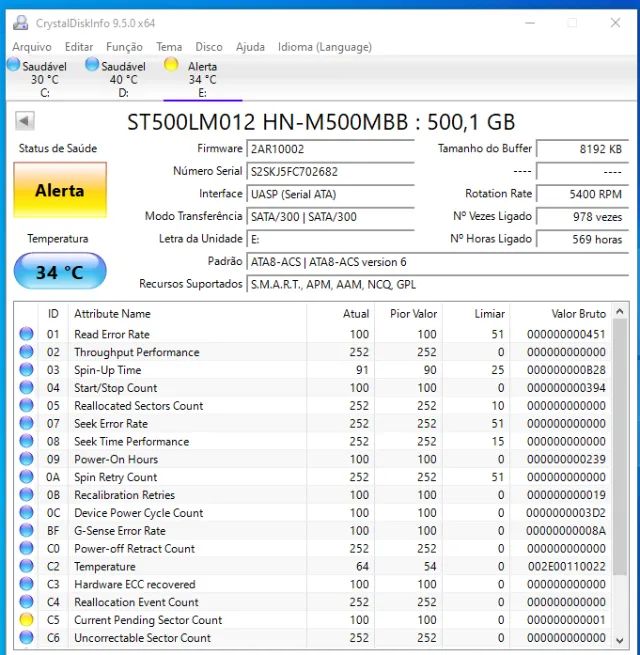Click the status orb for Reallocated Sectors Count
The height and width of the screenshot is (655, 640).
26,405
